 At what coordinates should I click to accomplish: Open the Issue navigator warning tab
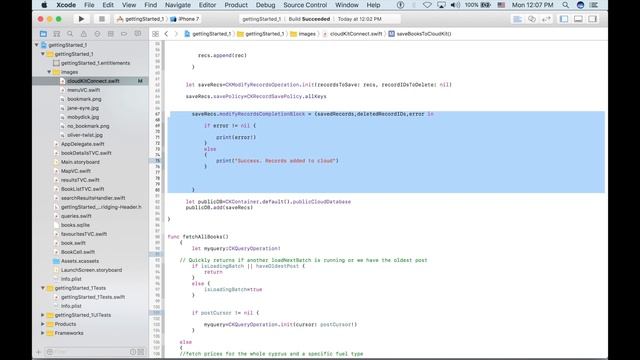point(84,34)
